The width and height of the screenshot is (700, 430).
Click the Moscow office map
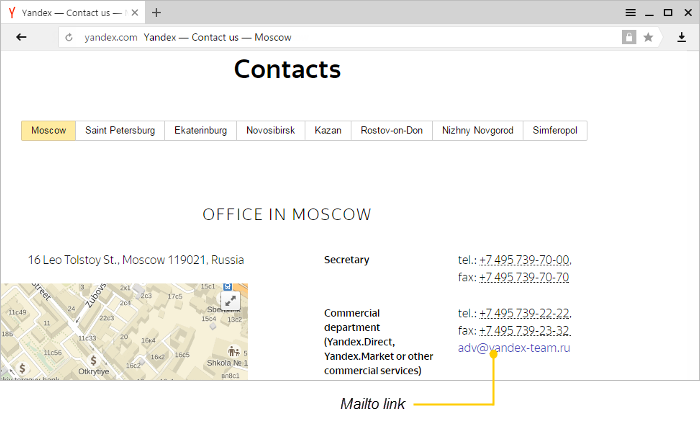[x=124, y=332]
